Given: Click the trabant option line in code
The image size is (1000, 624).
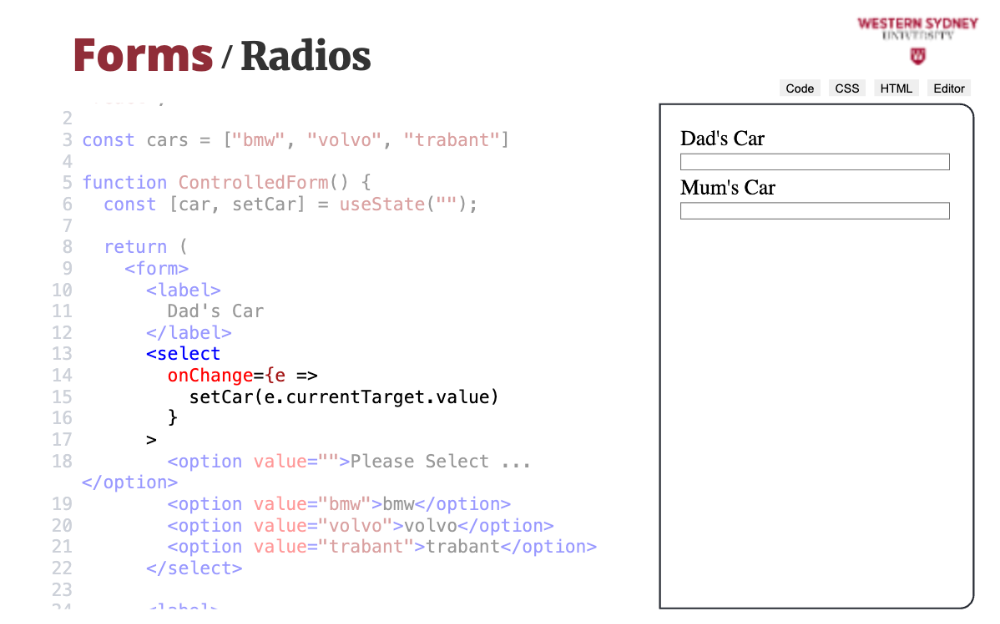Looking at the screenshot, I should tap(381, 547).
